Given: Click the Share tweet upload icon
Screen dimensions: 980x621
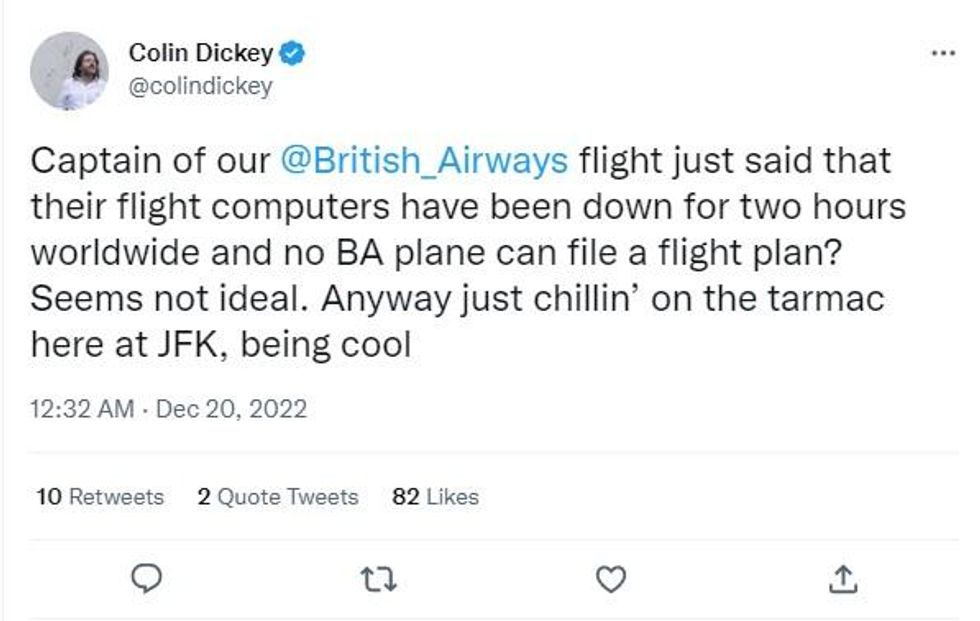Looking at the screenshot, I should 843,578.
